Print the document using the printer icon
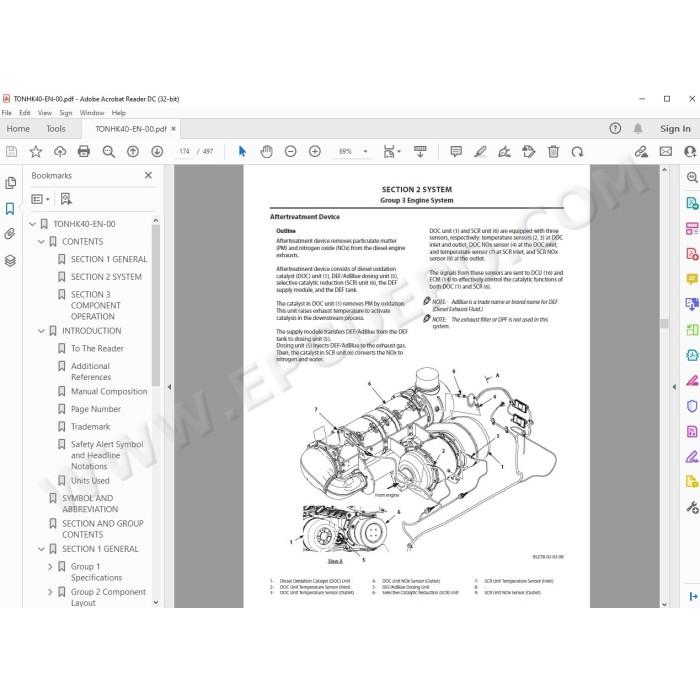This screenshot has width=700, height=700. [84, 152]
